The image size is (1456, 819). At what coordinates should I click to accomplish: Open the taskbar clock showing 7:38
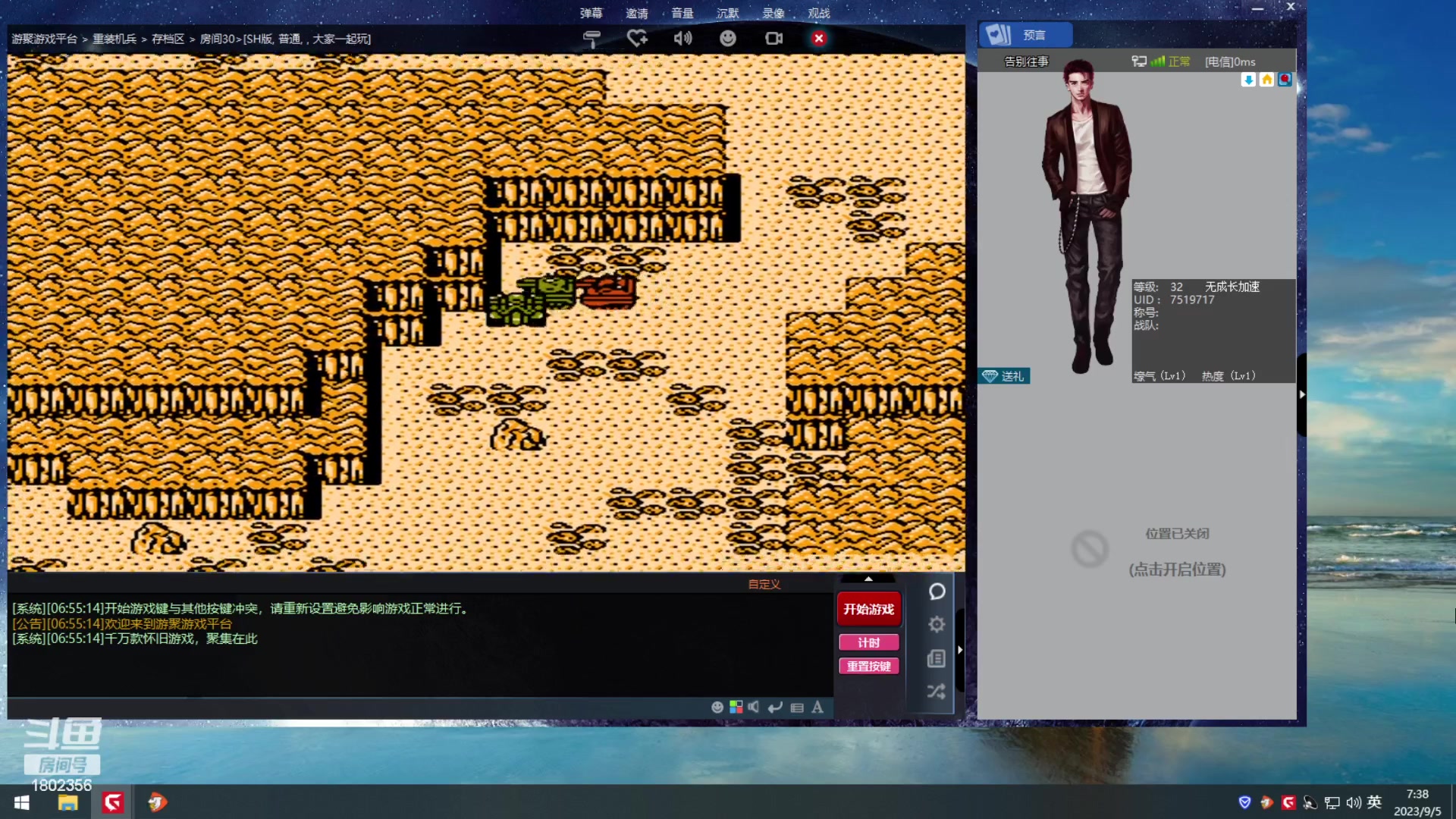coord(1417,802)
